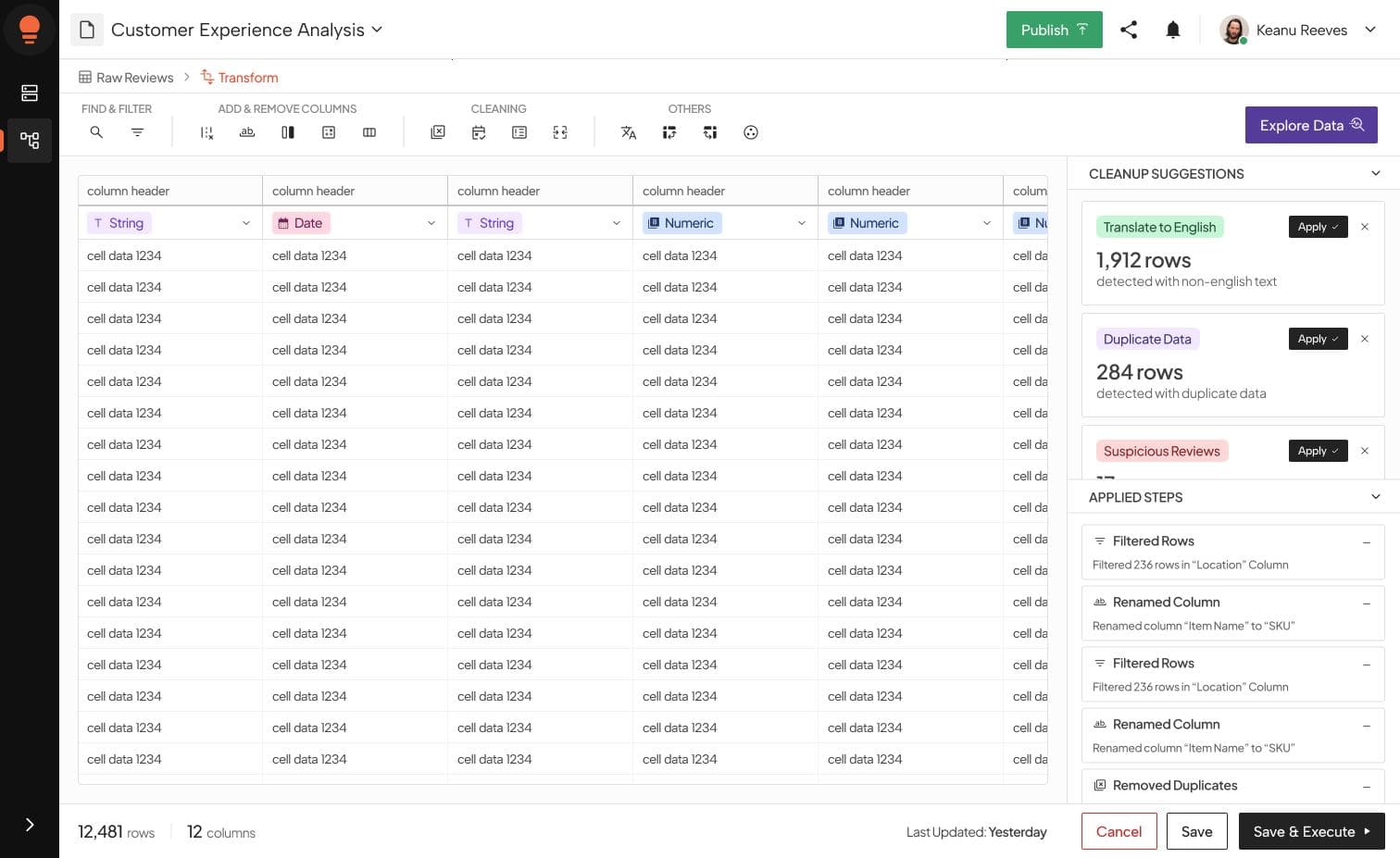Remove the second Renamed Column step
The image size is (1400, 858).
1367,726
